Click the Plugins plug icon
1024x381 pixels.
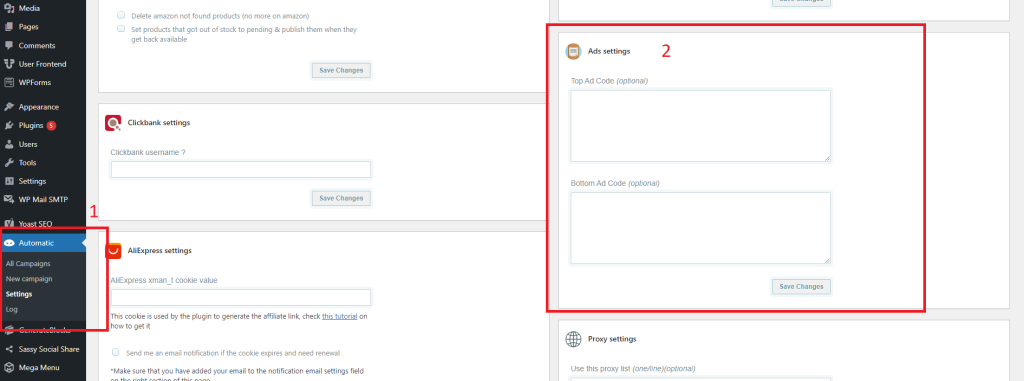pyautogui.click(x=9, y=125)
